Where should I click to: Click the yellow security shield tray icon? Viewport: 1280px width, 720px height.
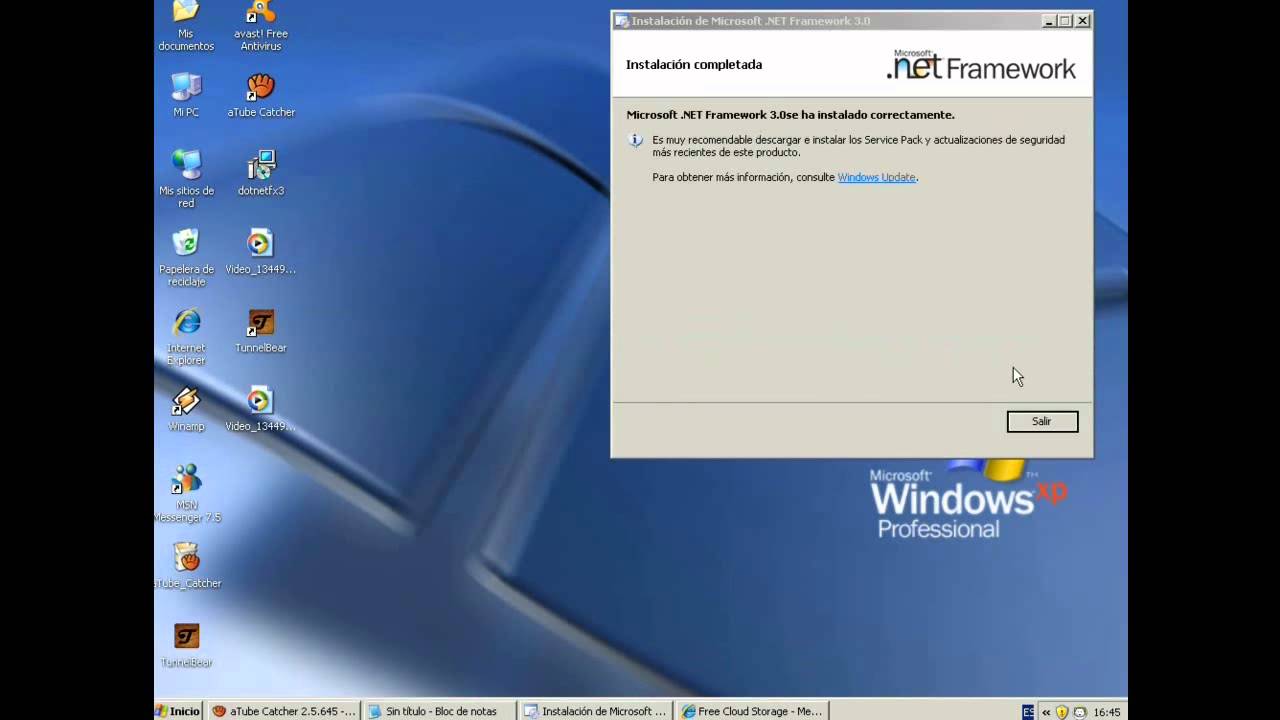click(x=1063, y=712)
